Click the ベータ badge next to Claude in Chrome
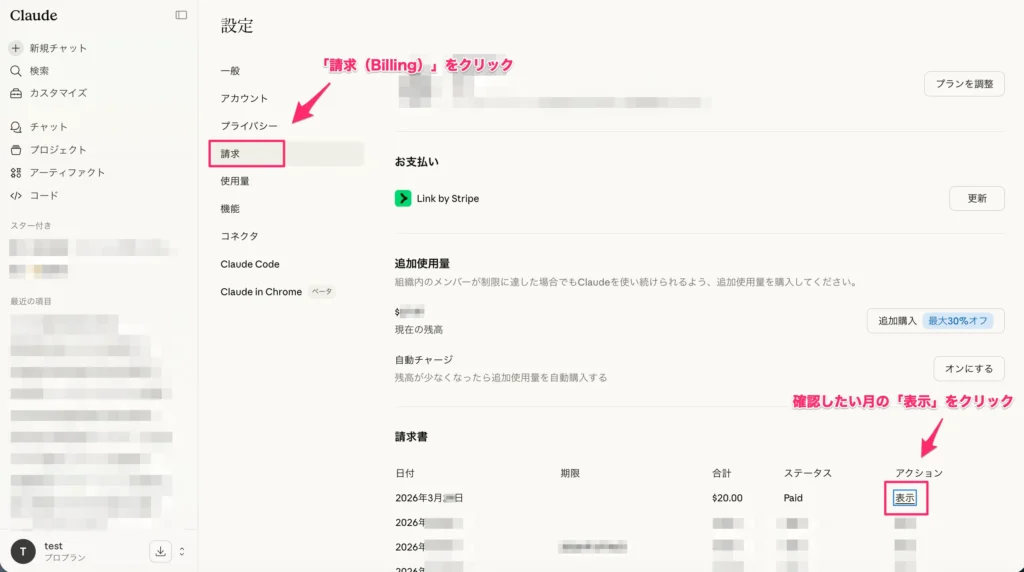Image resolution: width=1024 pixels, height=572 pixels. click(x=321, y=291)
